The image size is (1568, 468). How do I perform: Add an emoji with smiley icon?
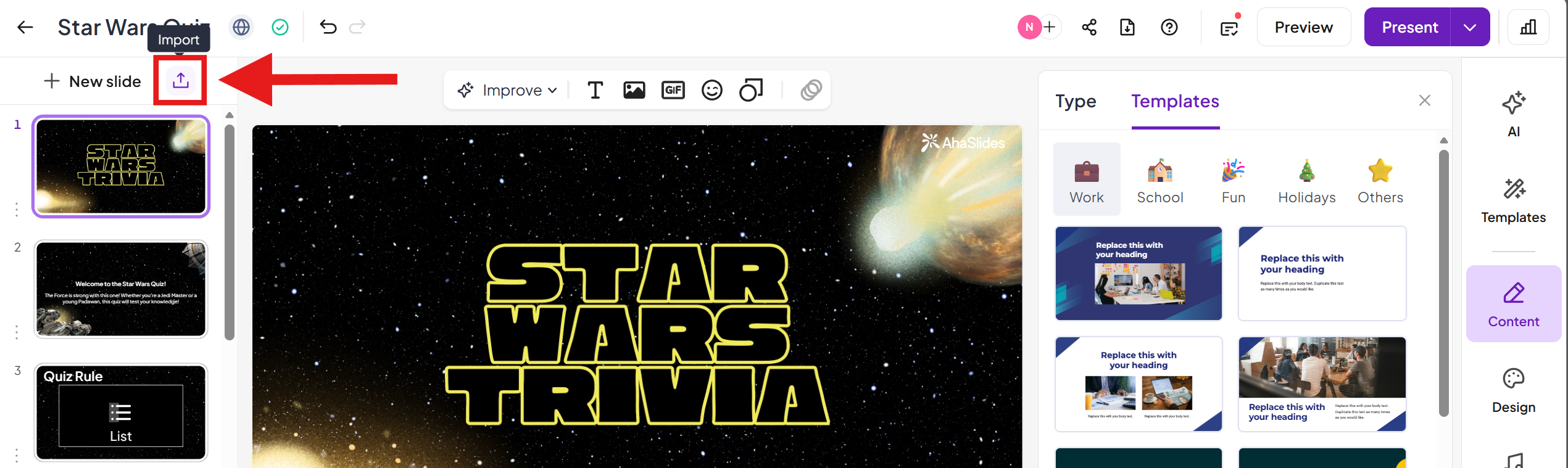[711, 91]
